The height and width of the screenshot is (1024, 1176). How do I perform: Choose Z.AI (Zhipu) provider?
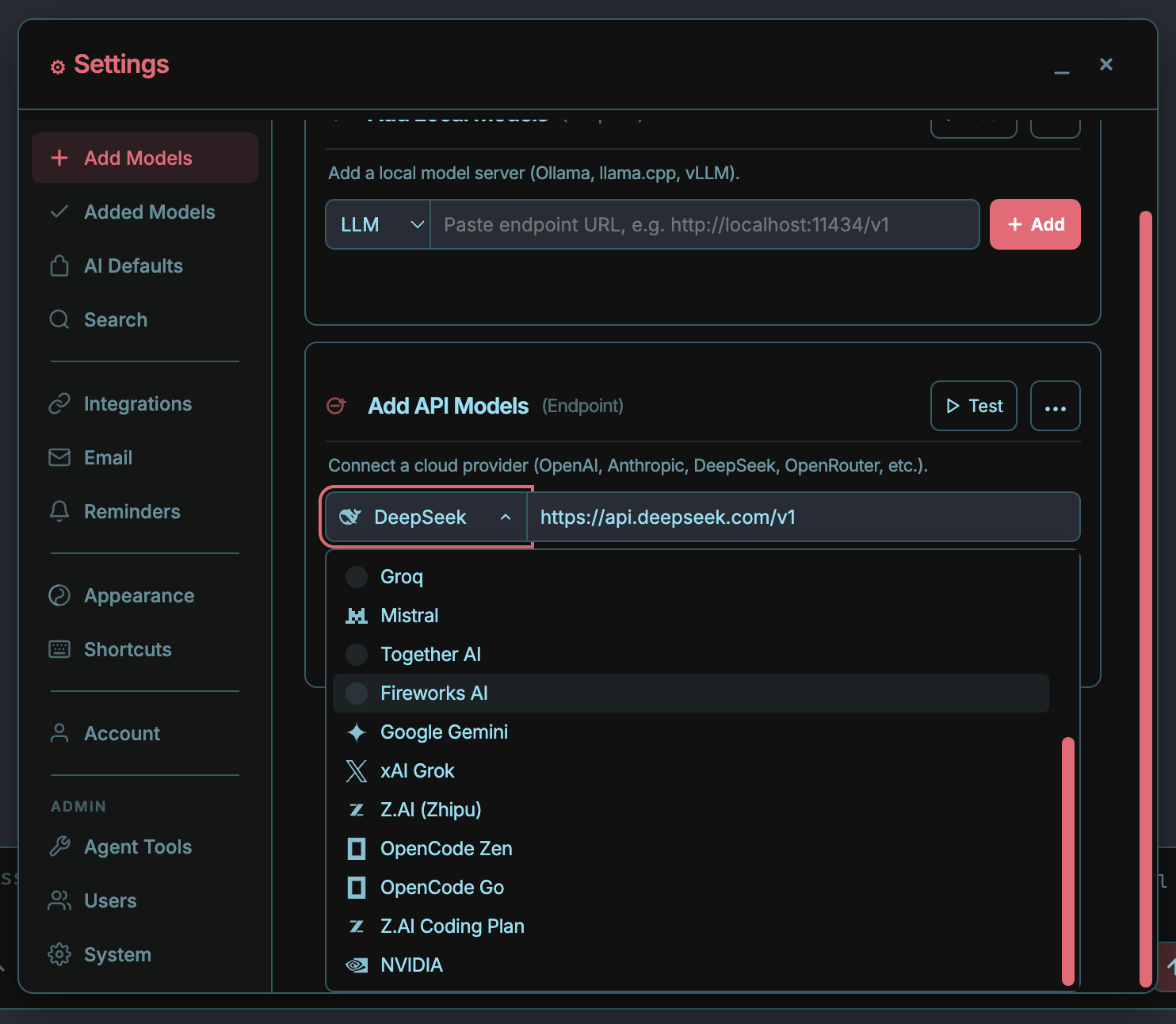(691, 809)
